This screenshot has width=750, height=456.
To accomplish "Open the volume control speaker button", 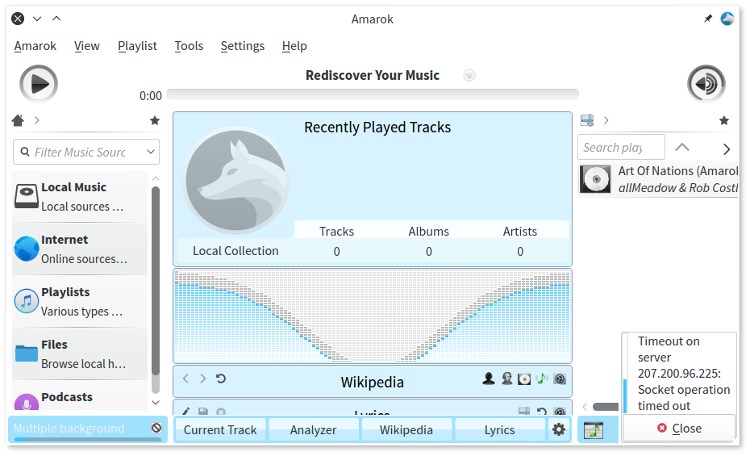I will [x=706, y=84].
